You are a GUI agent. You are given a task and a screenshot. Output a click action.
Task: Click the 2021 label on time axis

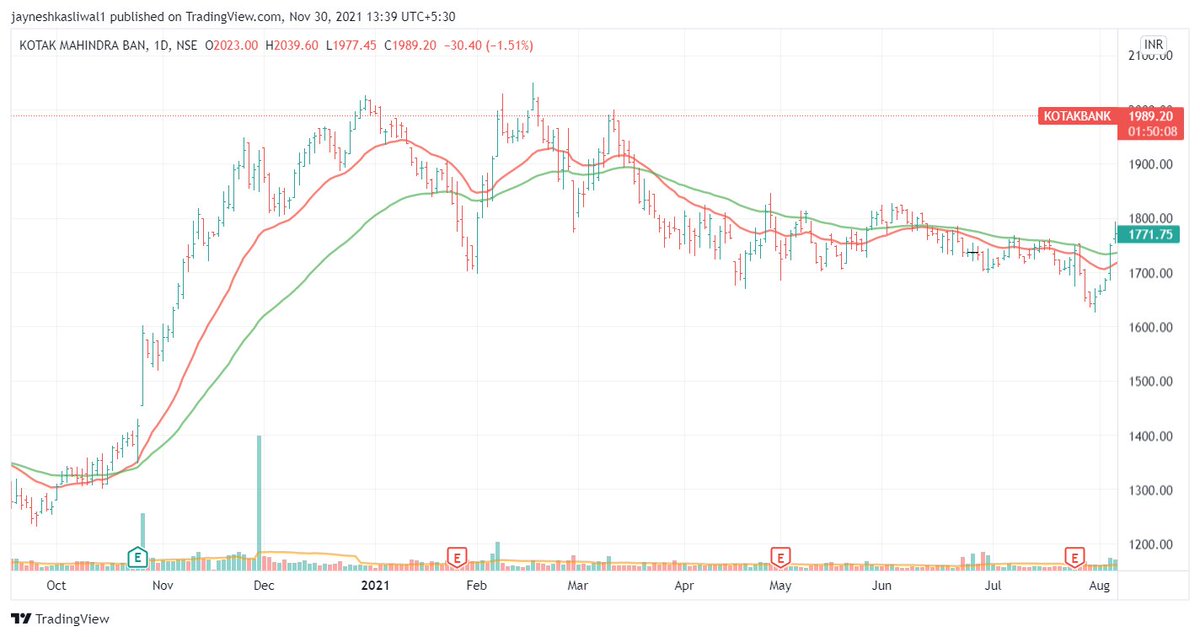tap(375, 584)
